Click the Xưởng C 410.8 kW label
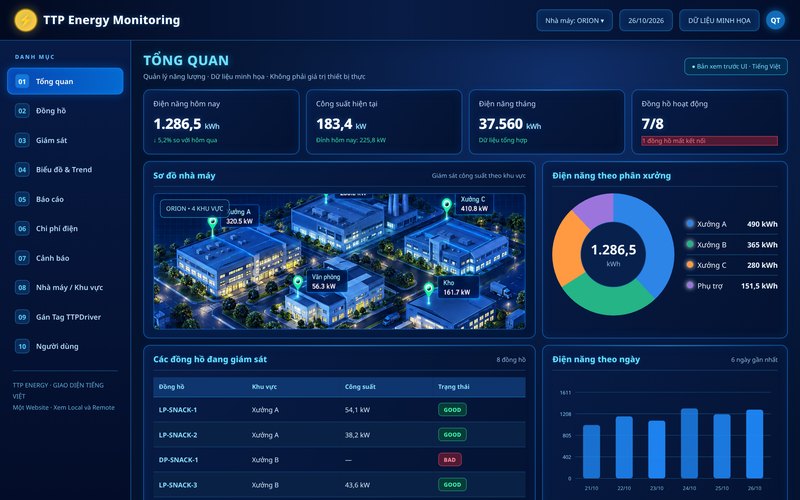This screenshot has height=500, width=800. (474, 204)
